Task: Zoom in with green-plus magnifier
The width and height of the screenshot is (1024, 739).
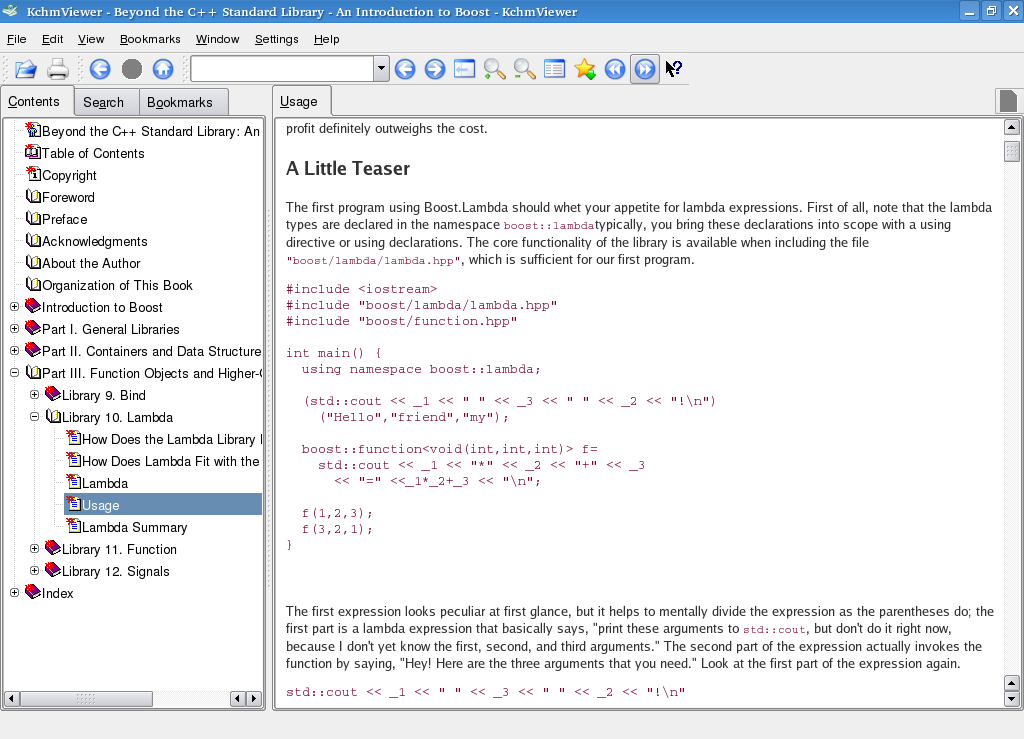Action: 494,69
